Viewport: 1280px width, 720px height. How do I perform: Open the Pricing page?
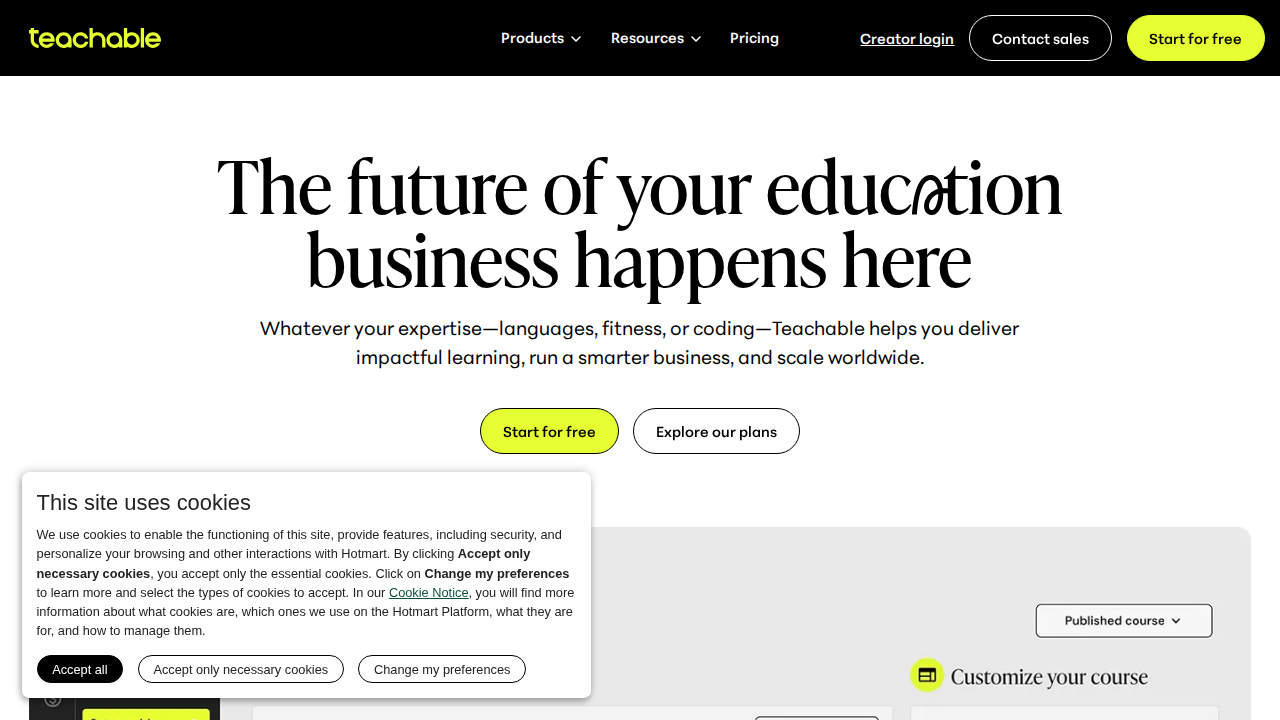pyautogui.click(x=754, y=38)
